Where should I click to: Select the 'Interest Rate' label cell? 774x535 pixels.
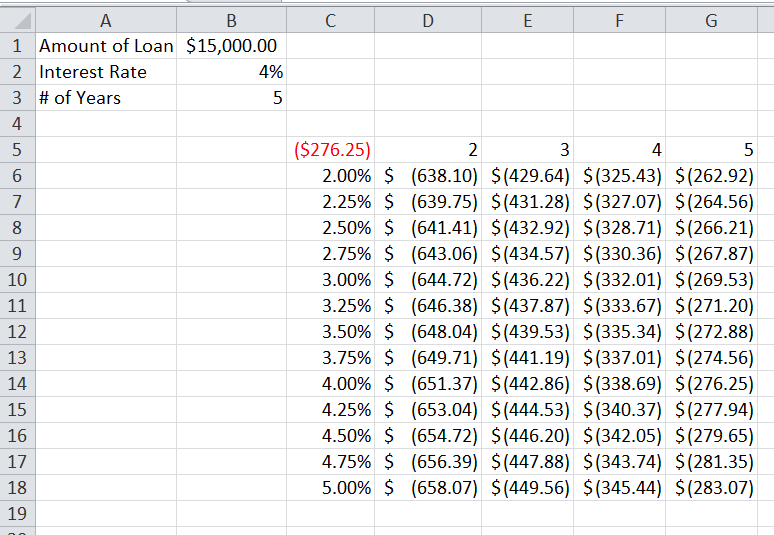[x=106, y=72]
